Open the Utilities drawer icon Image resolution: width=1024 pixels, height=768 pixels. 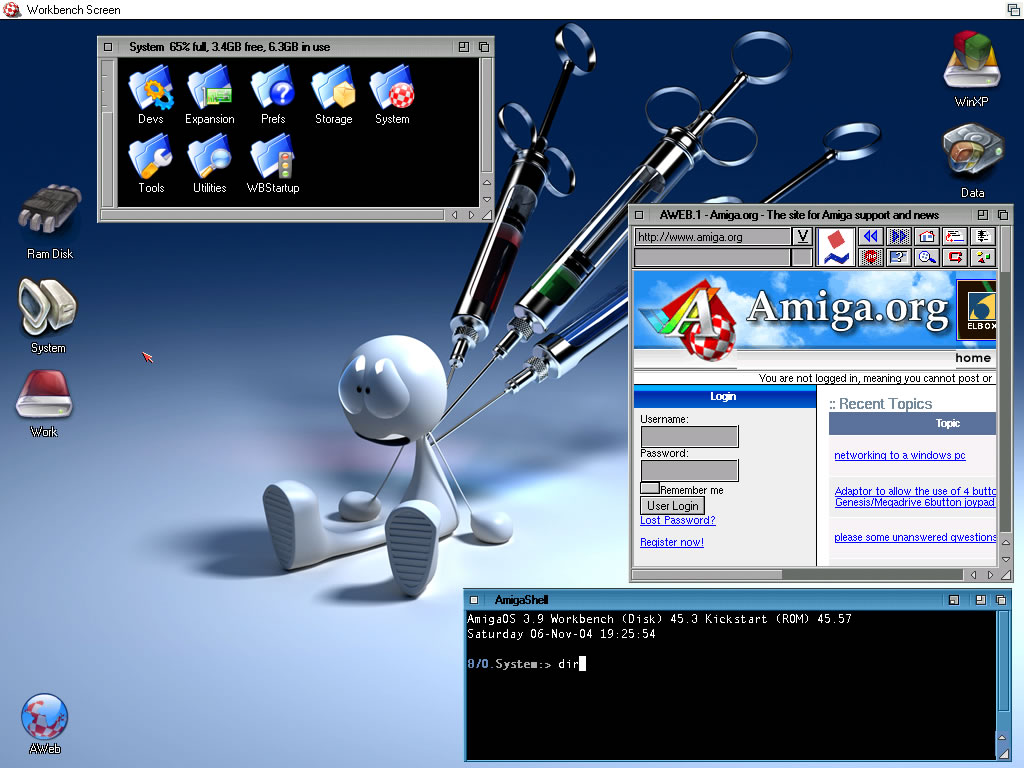210,164
